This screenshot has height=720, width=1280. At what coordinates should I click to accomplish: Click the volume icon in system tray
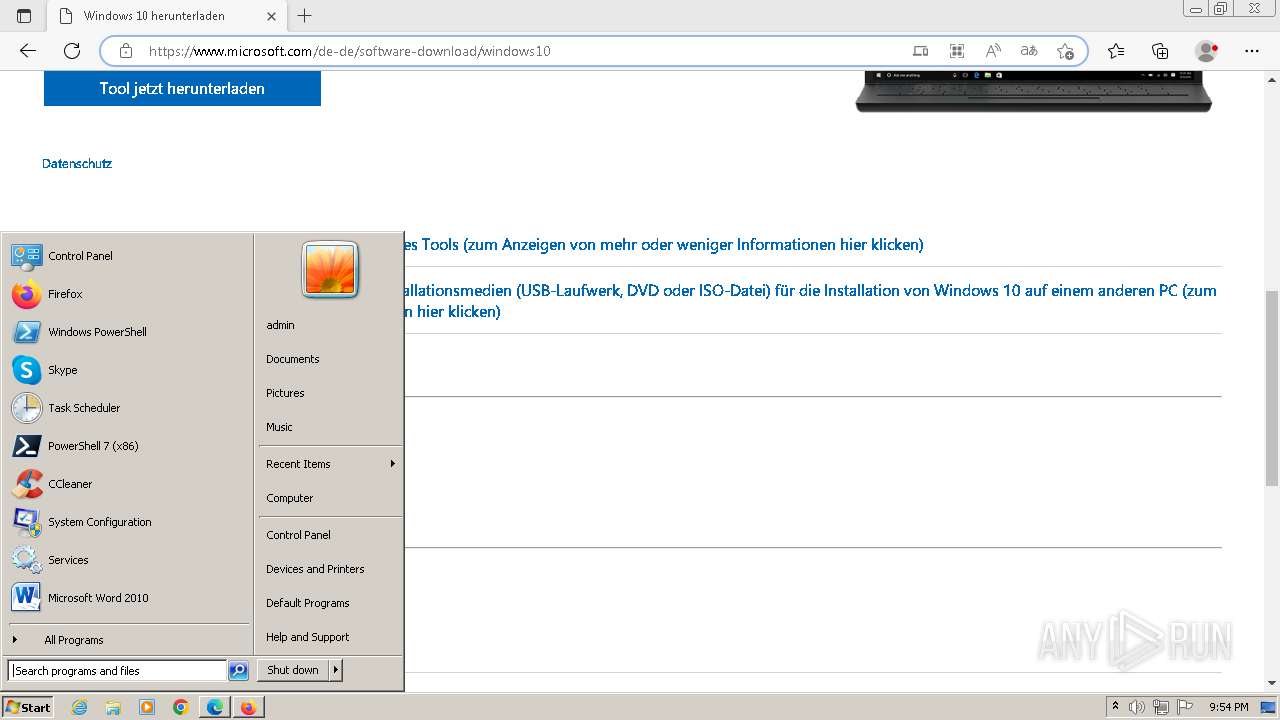pyautogui.click(x=1137, y=707)
